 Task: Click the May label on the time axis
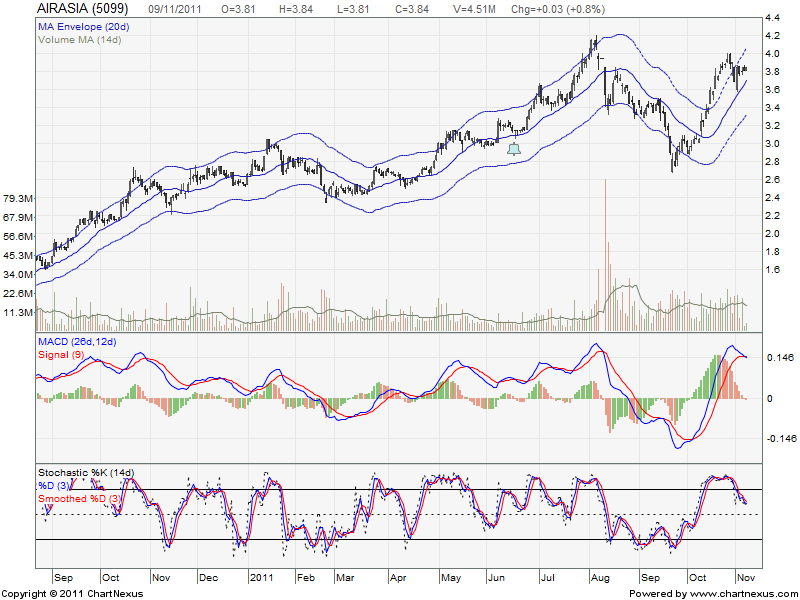click(450, 578)
